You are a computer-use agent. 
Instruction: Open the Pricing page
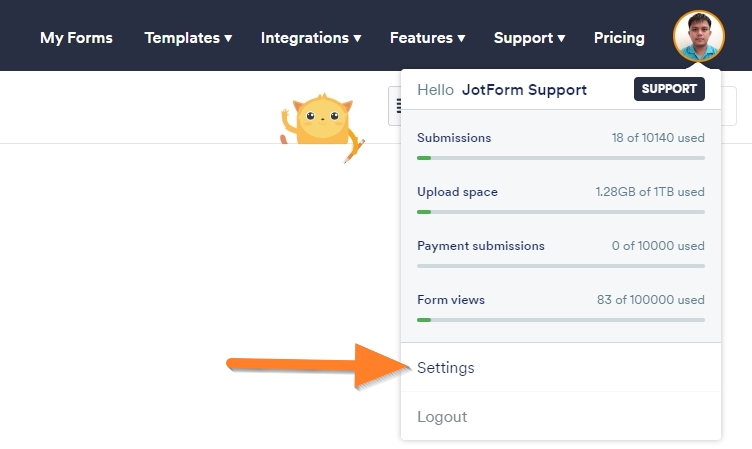tap(619, 38)
